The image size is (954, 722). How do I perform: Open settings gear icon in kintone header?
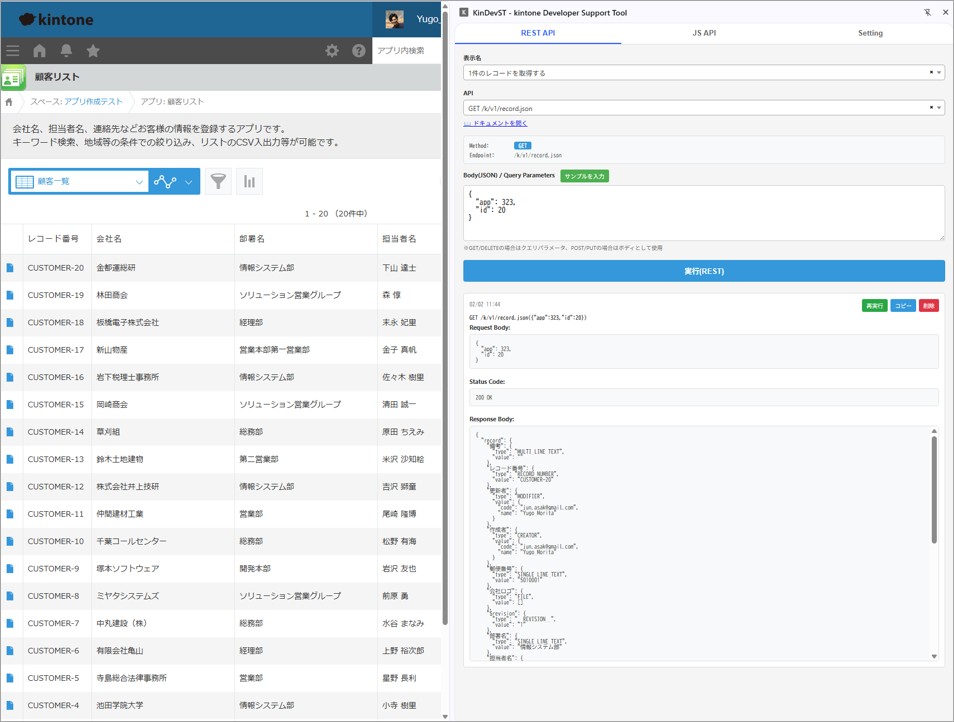(332, 51)
